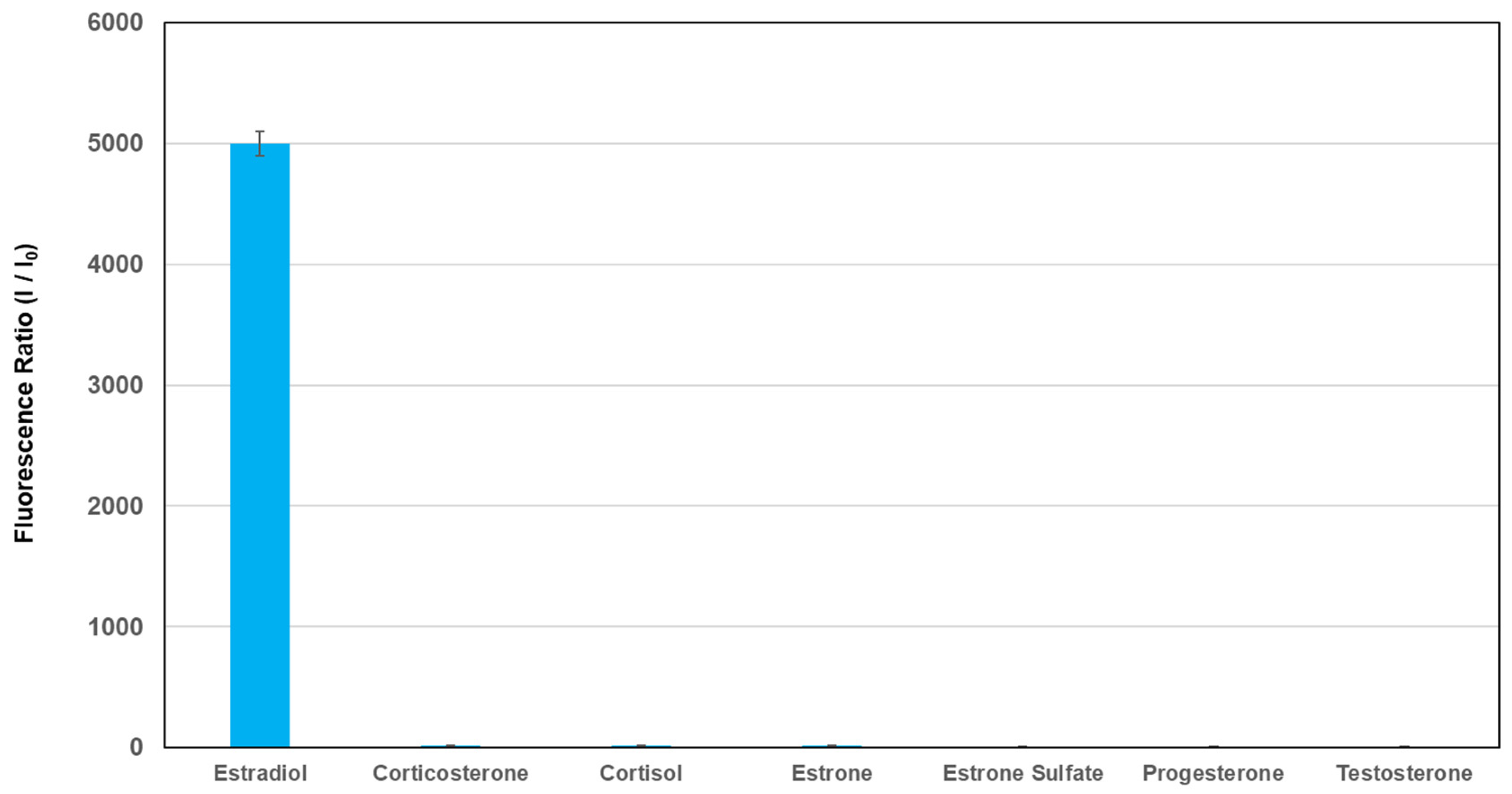The image size is (1512, 794).
Task: Select the Estrone axis label
Action: [x=832, y=773]
